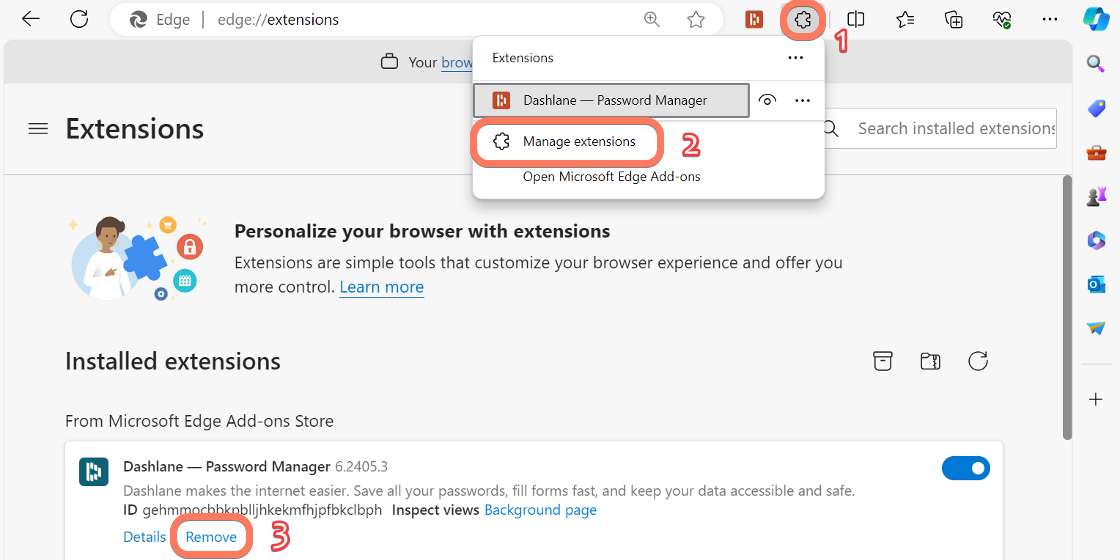The width and height of the screenshot is (1120, 560).
Task: Open more actions ellipsis in Extensions popup header
Action: [x=796, y=58]
